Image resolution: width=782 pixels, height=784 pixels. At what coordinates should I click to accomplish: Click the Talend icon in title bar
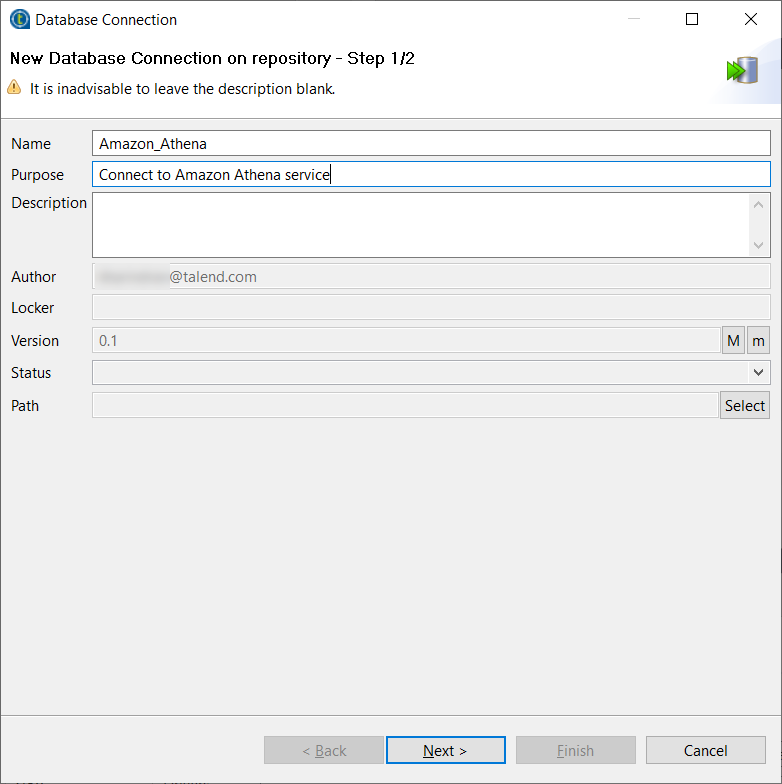[x=19, y=19]
